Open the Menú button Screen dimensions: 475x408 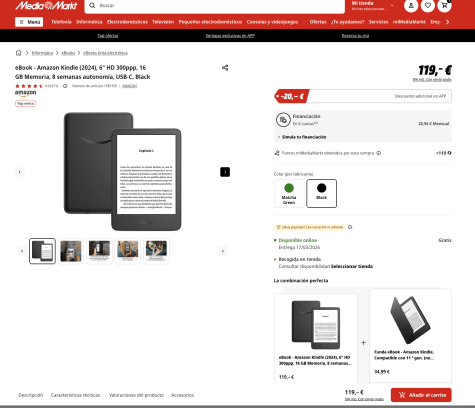point(29,22)
